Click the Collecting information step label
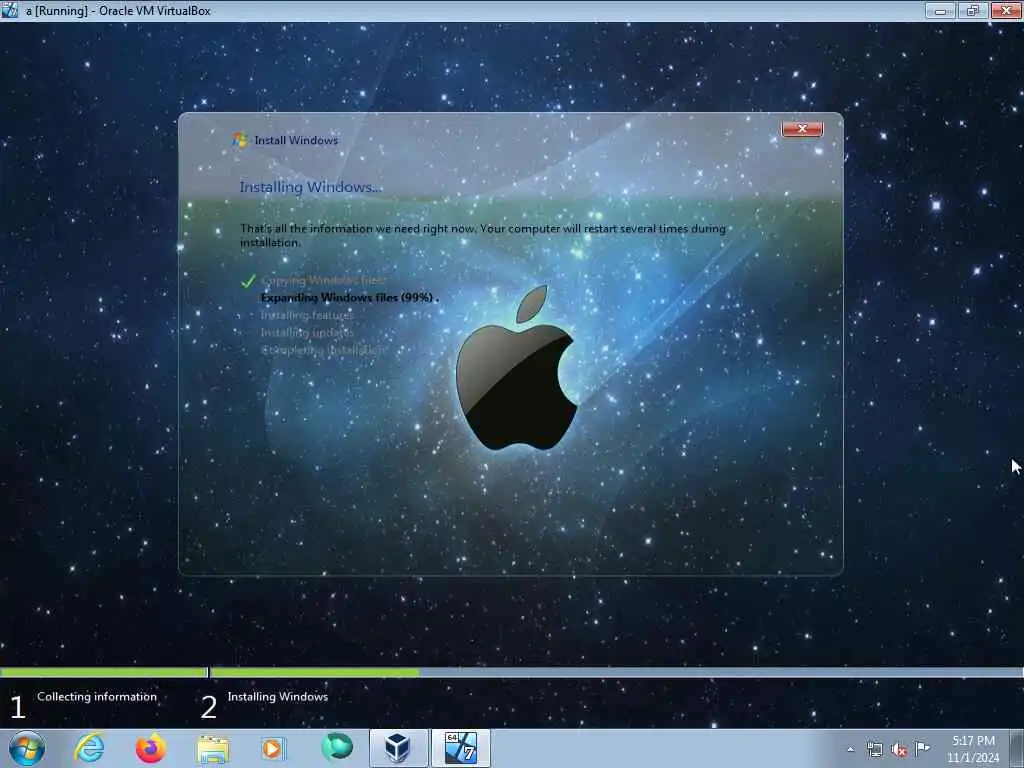Screen dimensions: 1024x768 [97, 697]
